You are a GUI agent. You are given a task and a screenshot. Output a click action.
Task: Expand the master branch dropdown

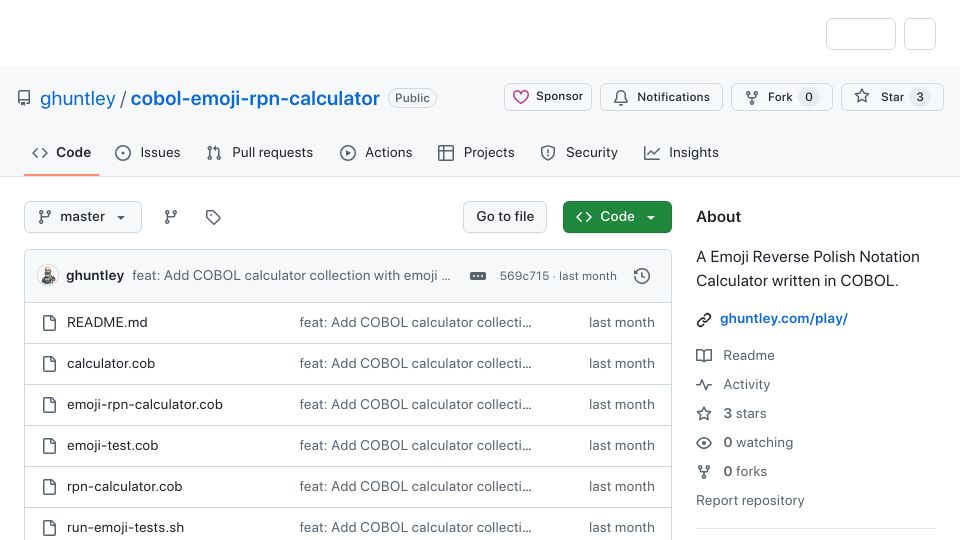83,217
